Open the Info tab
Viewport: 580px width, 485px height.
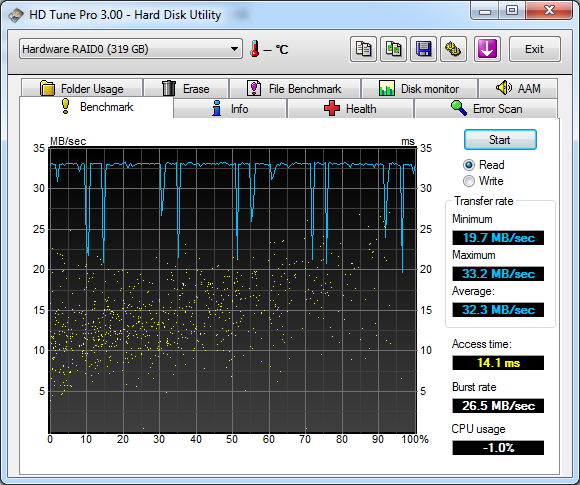(x=230, y=109)
